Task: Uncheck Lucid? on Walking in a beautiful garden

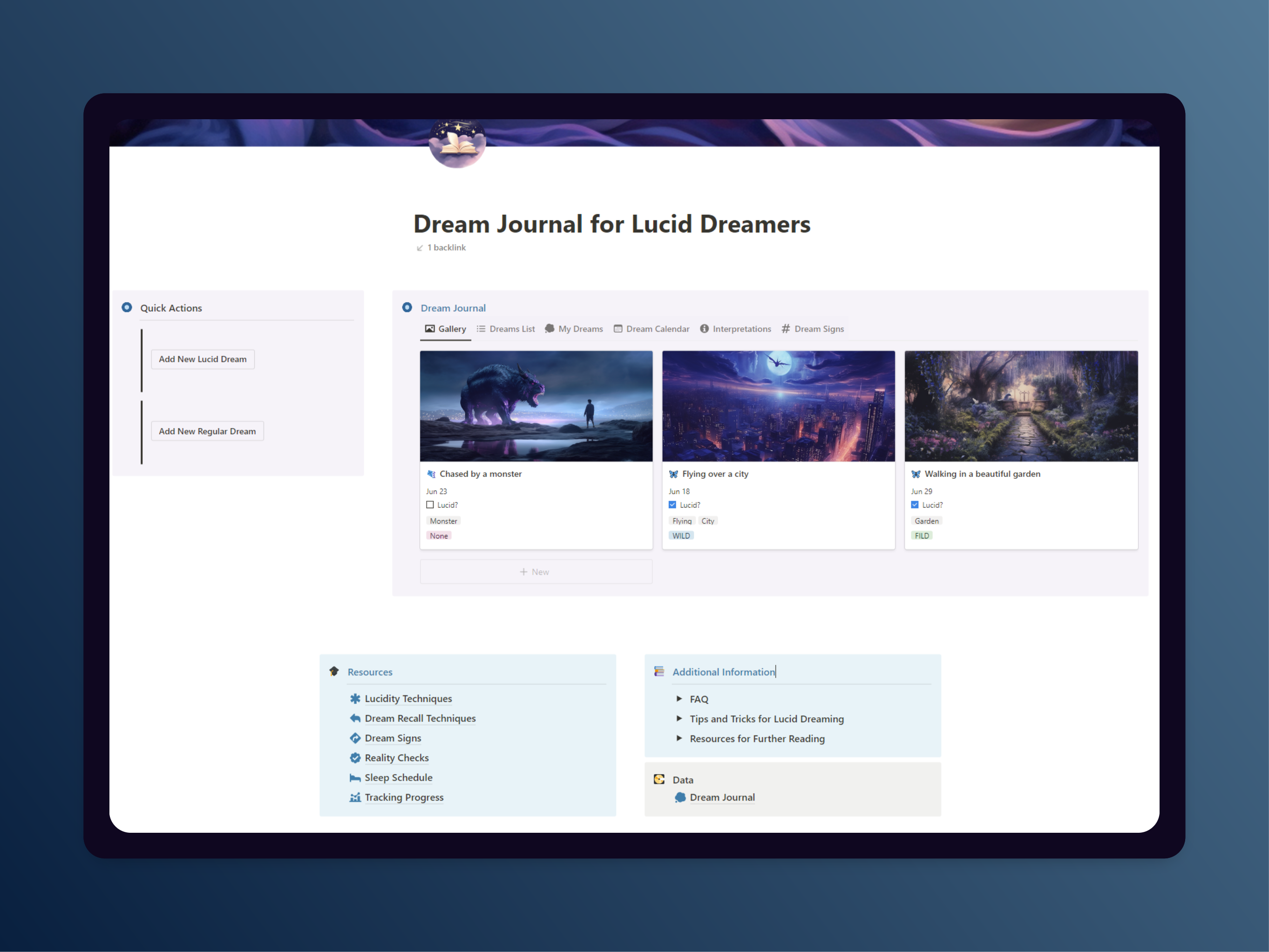Action: [x=915, y=505]
